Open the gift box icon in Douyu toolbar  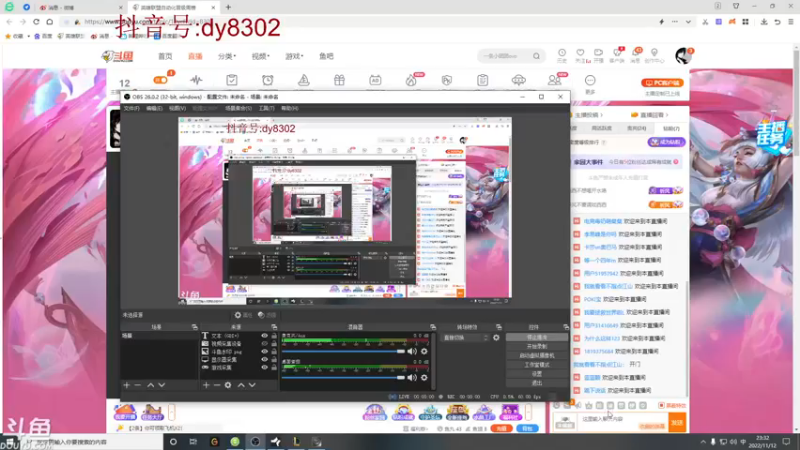tap(339, 80)
